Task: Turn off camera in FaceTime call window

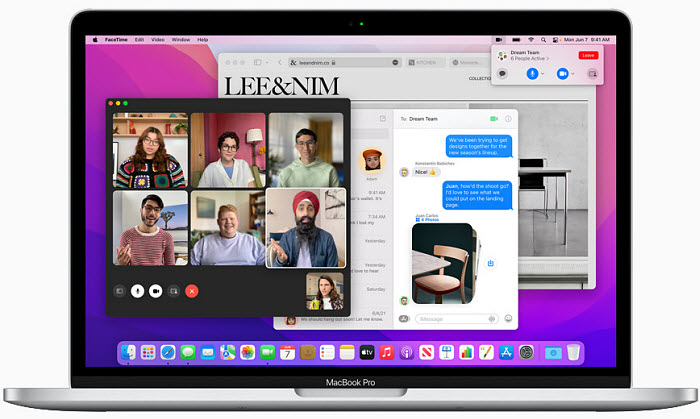Action: pyautogui.click(x=155, y=291)
